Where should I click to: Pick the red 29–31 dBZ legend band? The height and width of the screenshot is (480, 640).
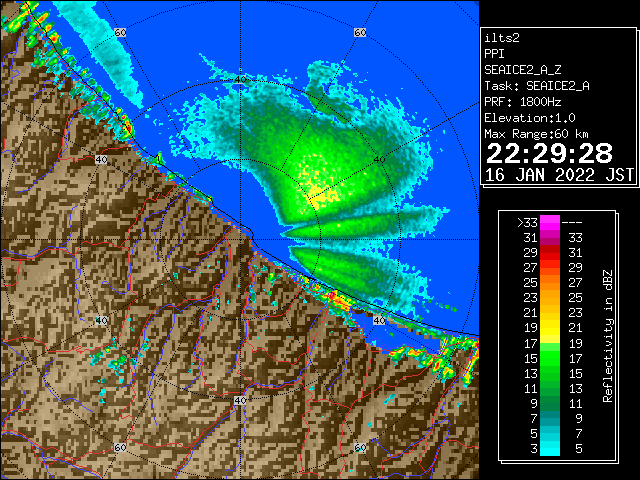point(550,252)
